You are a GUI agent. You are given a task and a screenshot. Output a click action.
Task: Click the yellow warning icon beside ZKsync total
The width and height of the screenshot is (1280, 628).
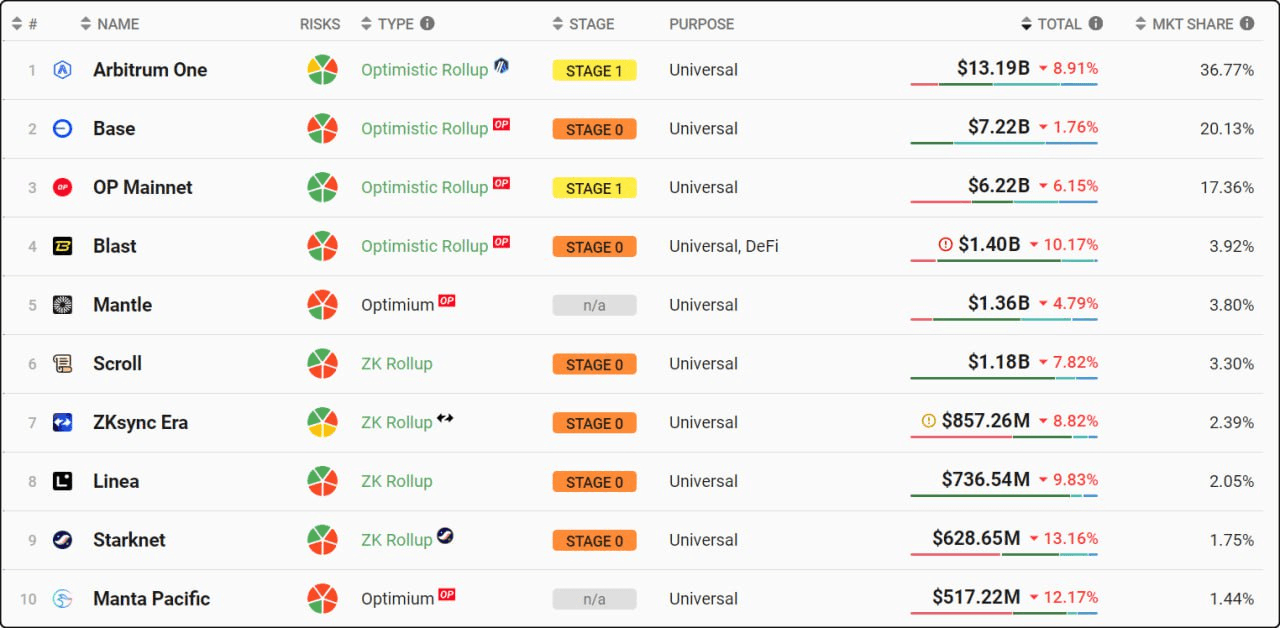929,421
